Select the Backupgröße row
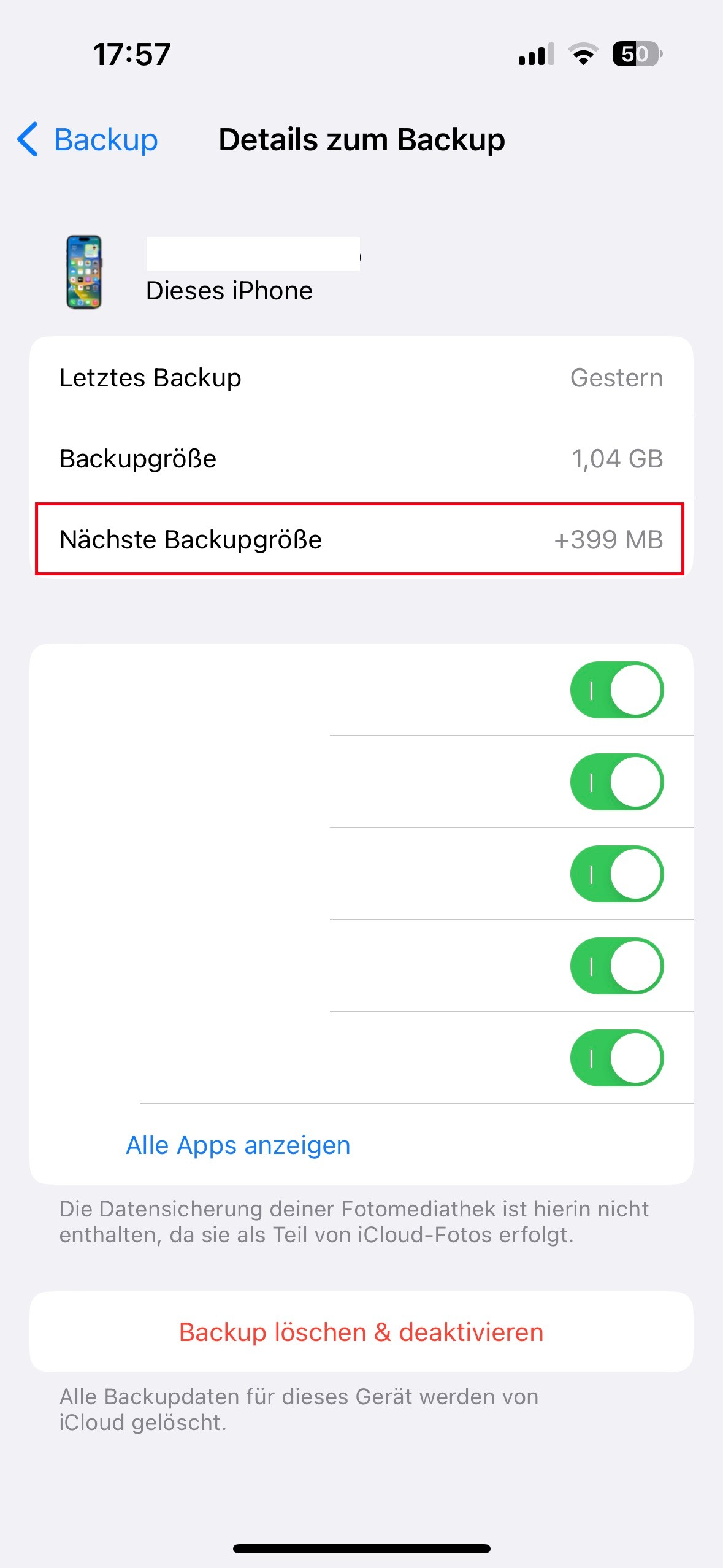 point(361,458)
